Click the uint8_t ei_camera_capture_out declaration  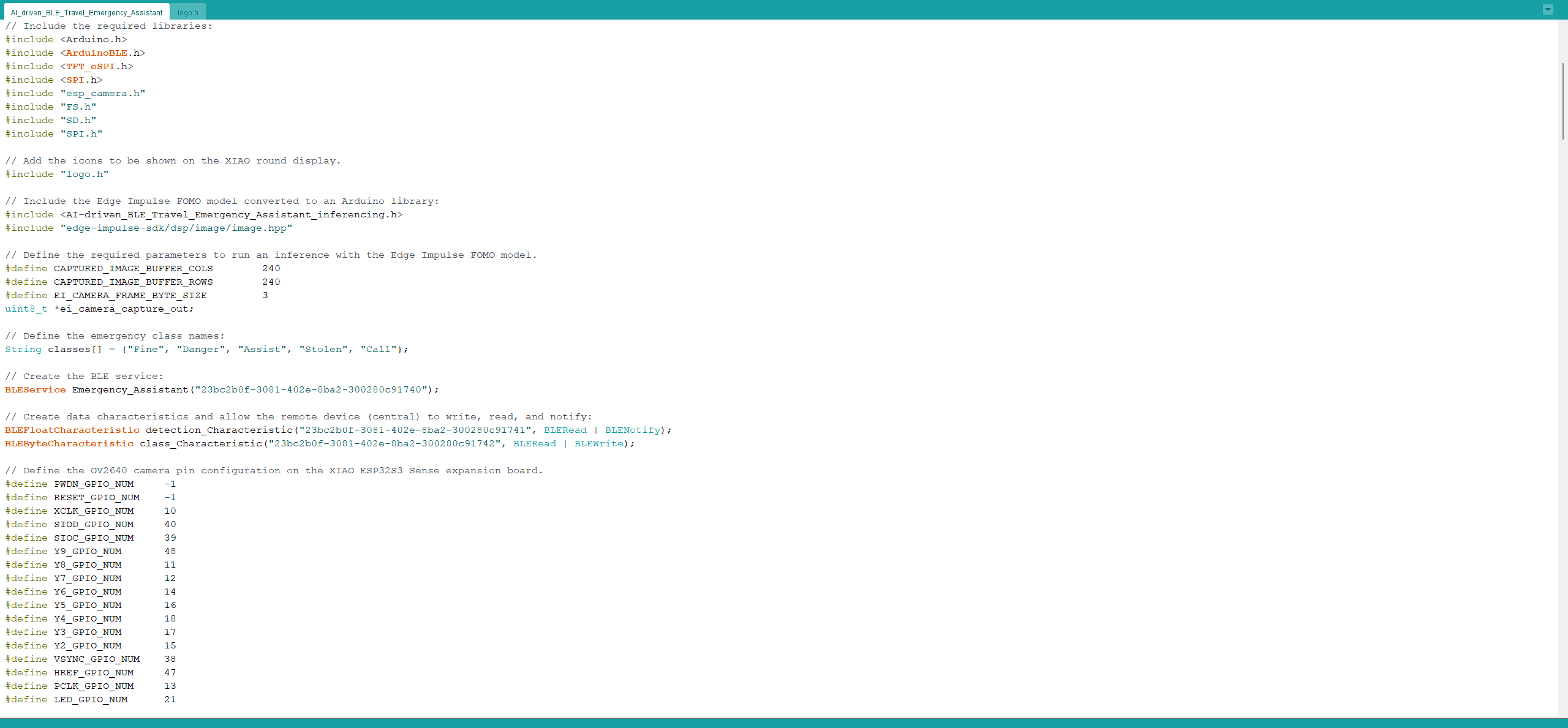tap(98, 309)
